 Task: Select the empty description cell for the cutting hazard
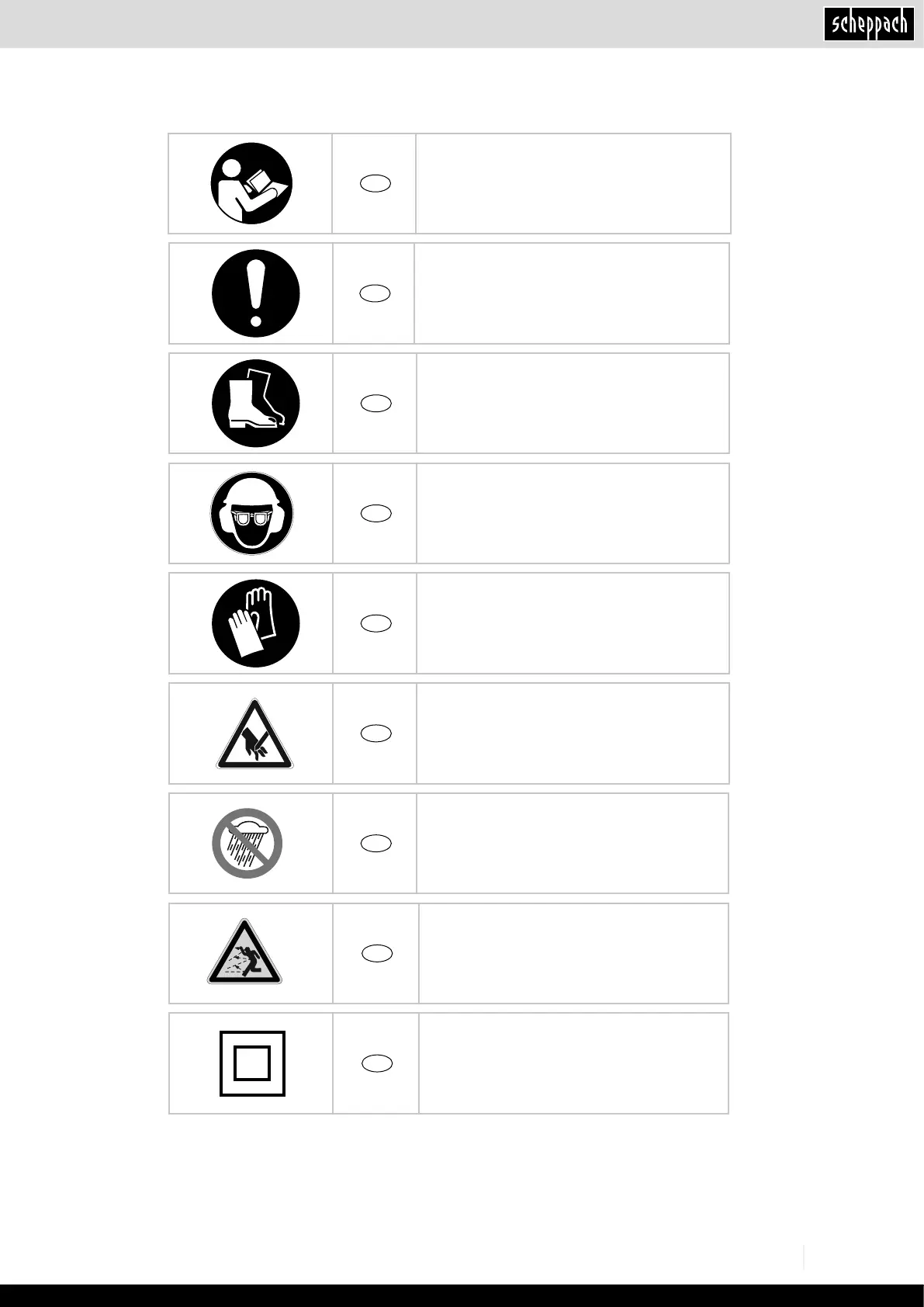573,733
